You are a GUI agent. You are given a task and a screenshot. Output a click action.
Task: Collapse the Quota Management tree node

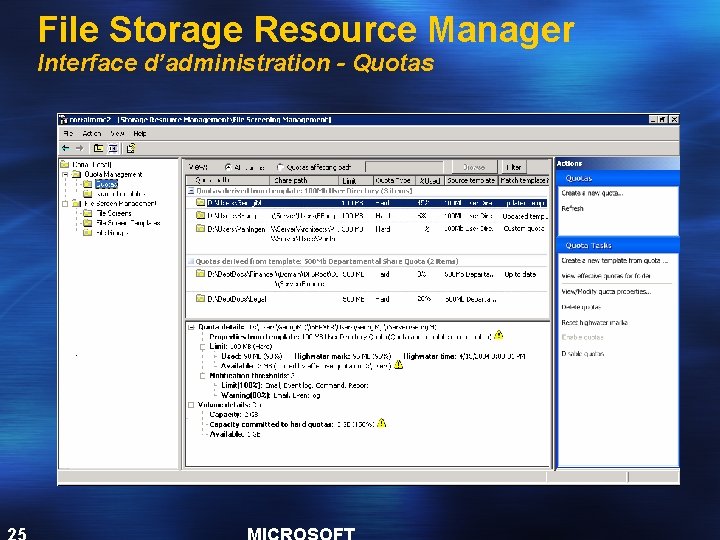click(65, 174)
